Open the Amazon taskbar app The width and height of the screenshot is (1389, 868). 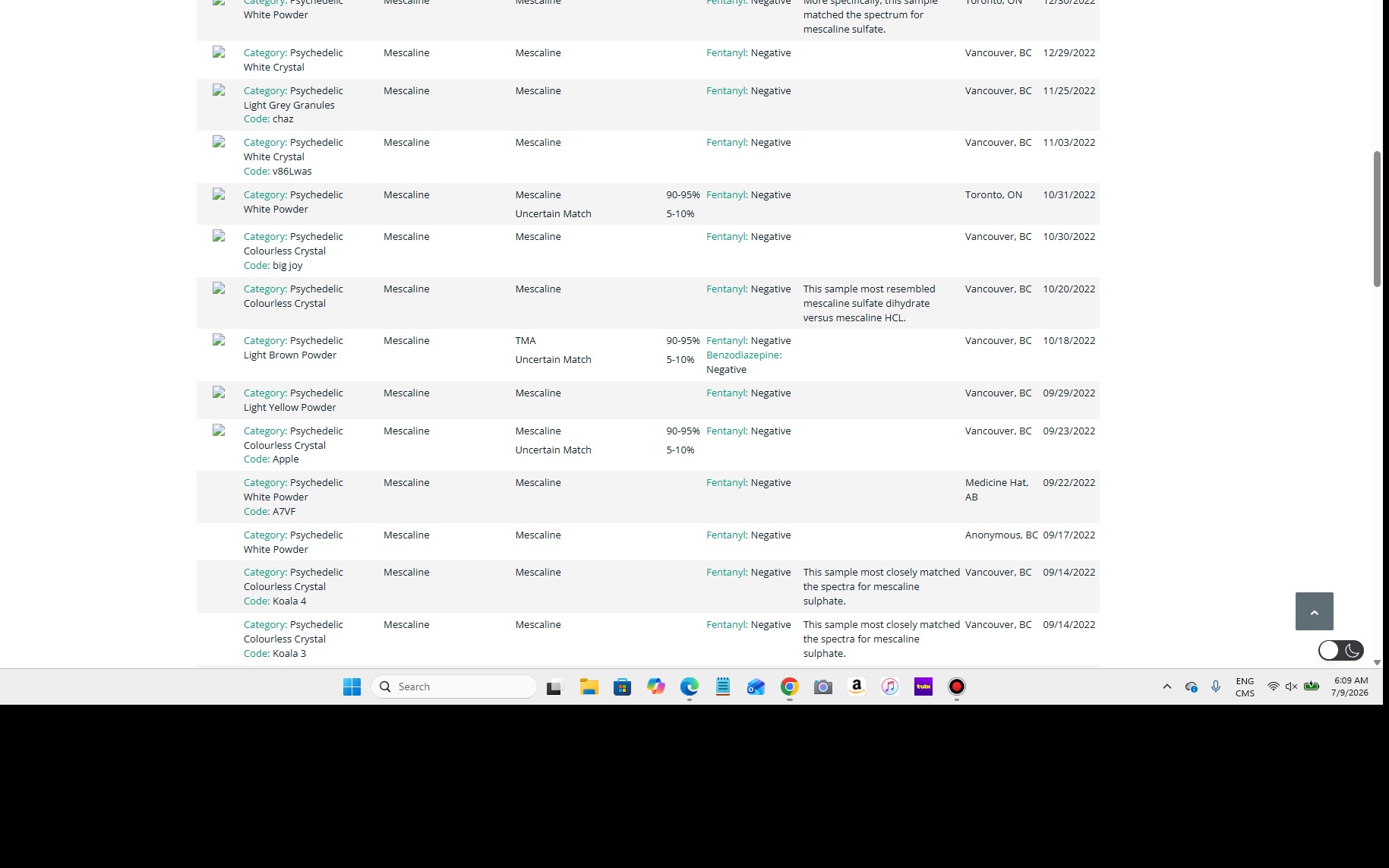(x=857, y=687)
